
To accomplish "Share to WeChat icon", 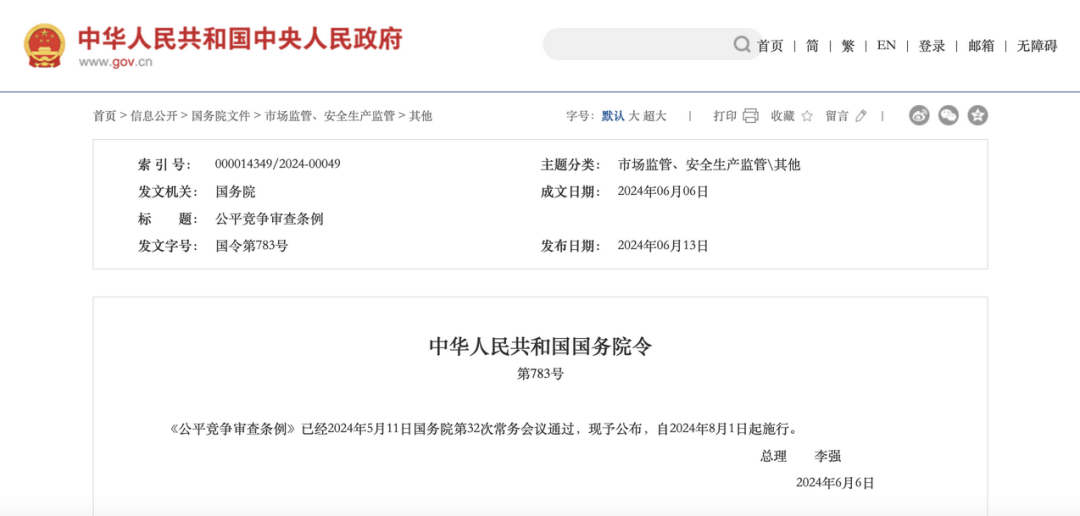I will click(x=948, y=115).
